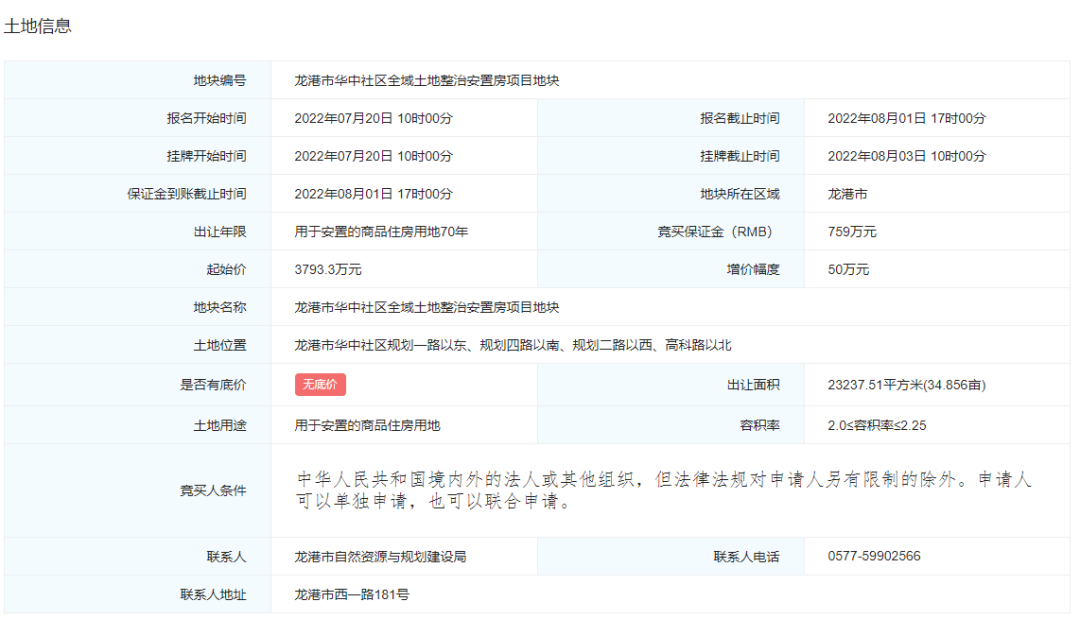Select the bidder condition paragraph 中华人民共和国境内外的法人
This screenshot has width=1080, height=619.
click(664, 490)
